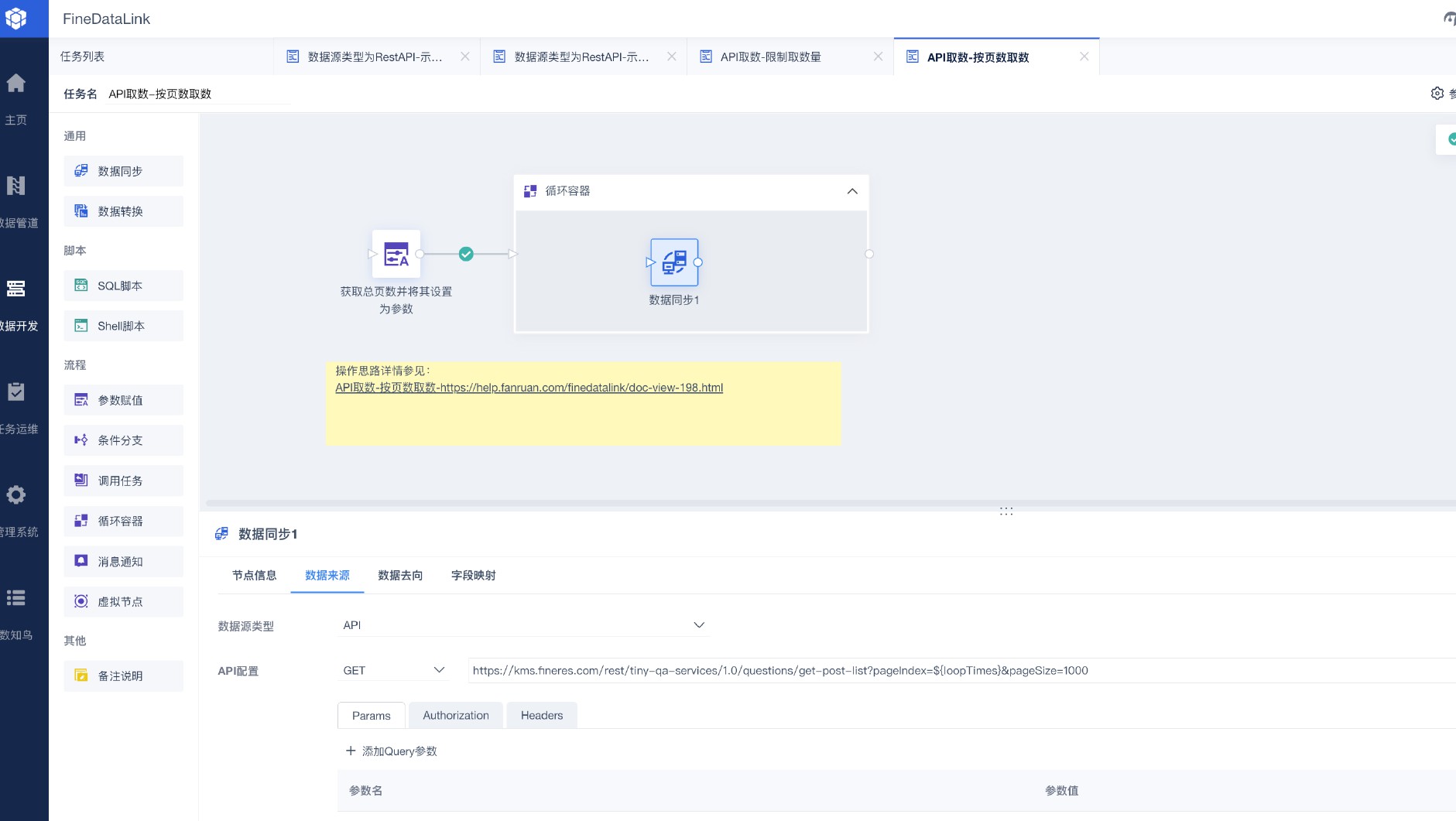The width and height of the screenshot is (1456, 821).
Task: Open the 数据去向 tab
Action: click(x=400, y=575)
